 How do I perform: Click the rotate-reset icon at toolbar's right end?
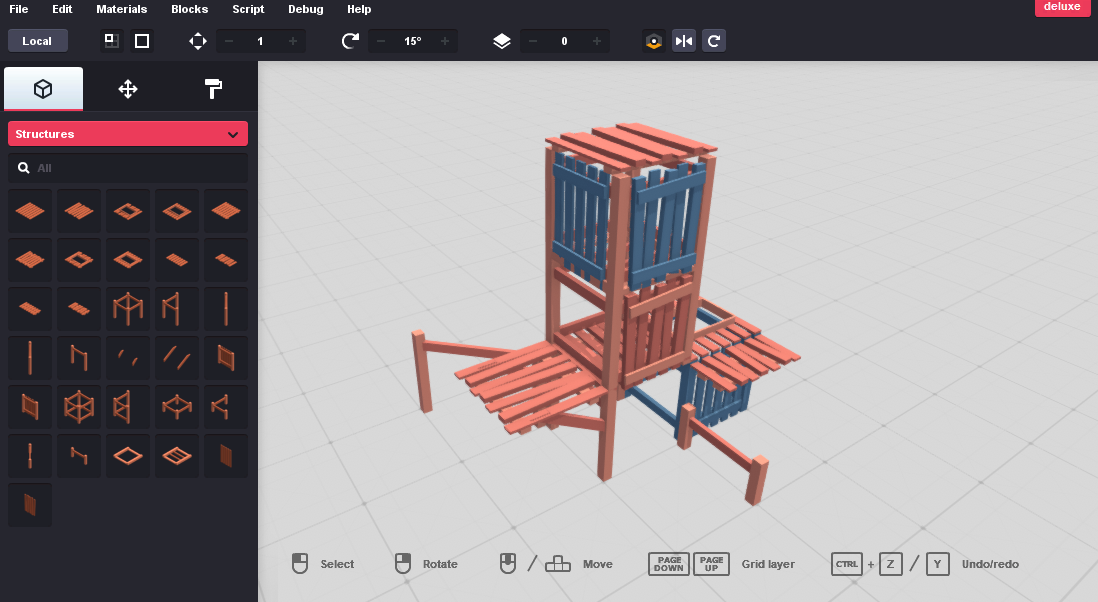click(x=714, y=41)
